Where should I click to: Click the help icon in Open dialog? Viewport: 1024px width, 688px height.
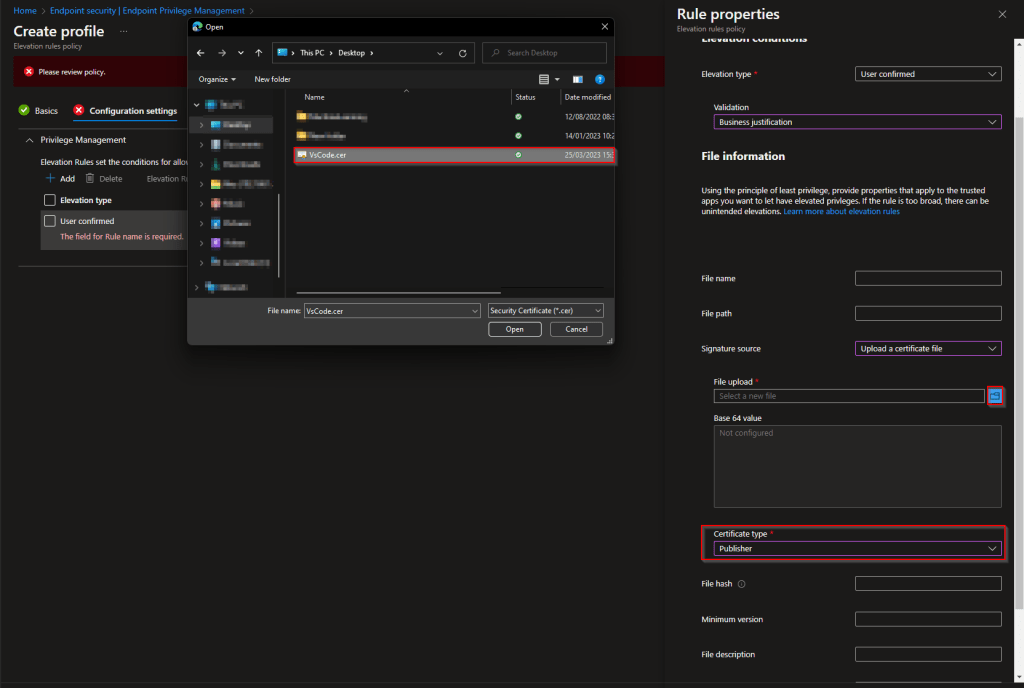pos(600,79)
